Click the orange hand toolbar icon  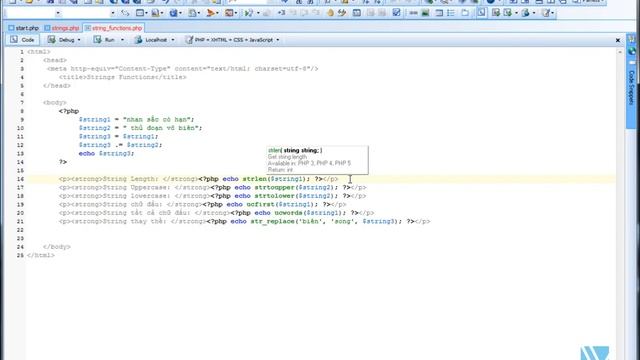point(330,13)
